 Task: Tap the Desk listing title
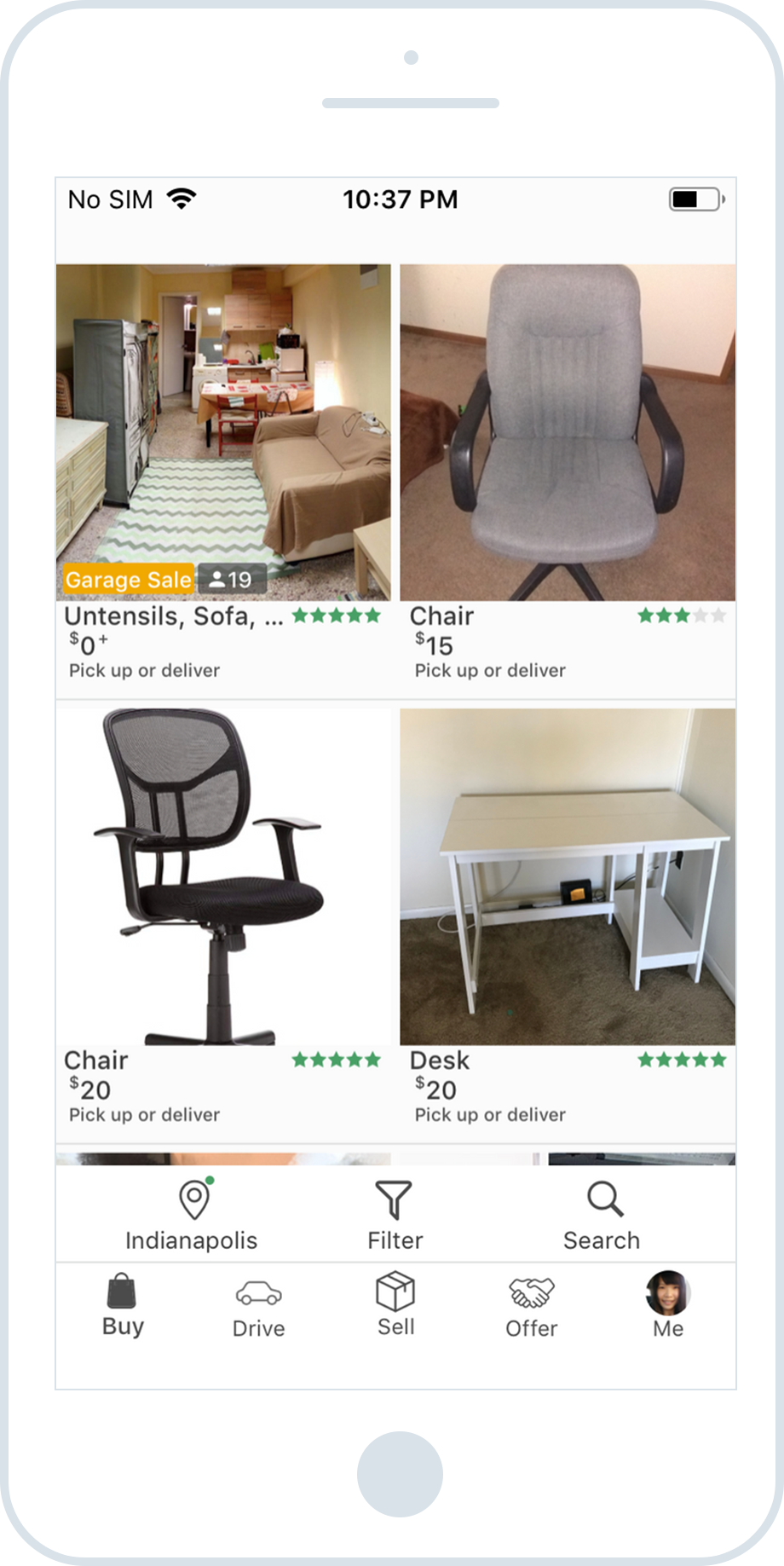coord(440,1060)
